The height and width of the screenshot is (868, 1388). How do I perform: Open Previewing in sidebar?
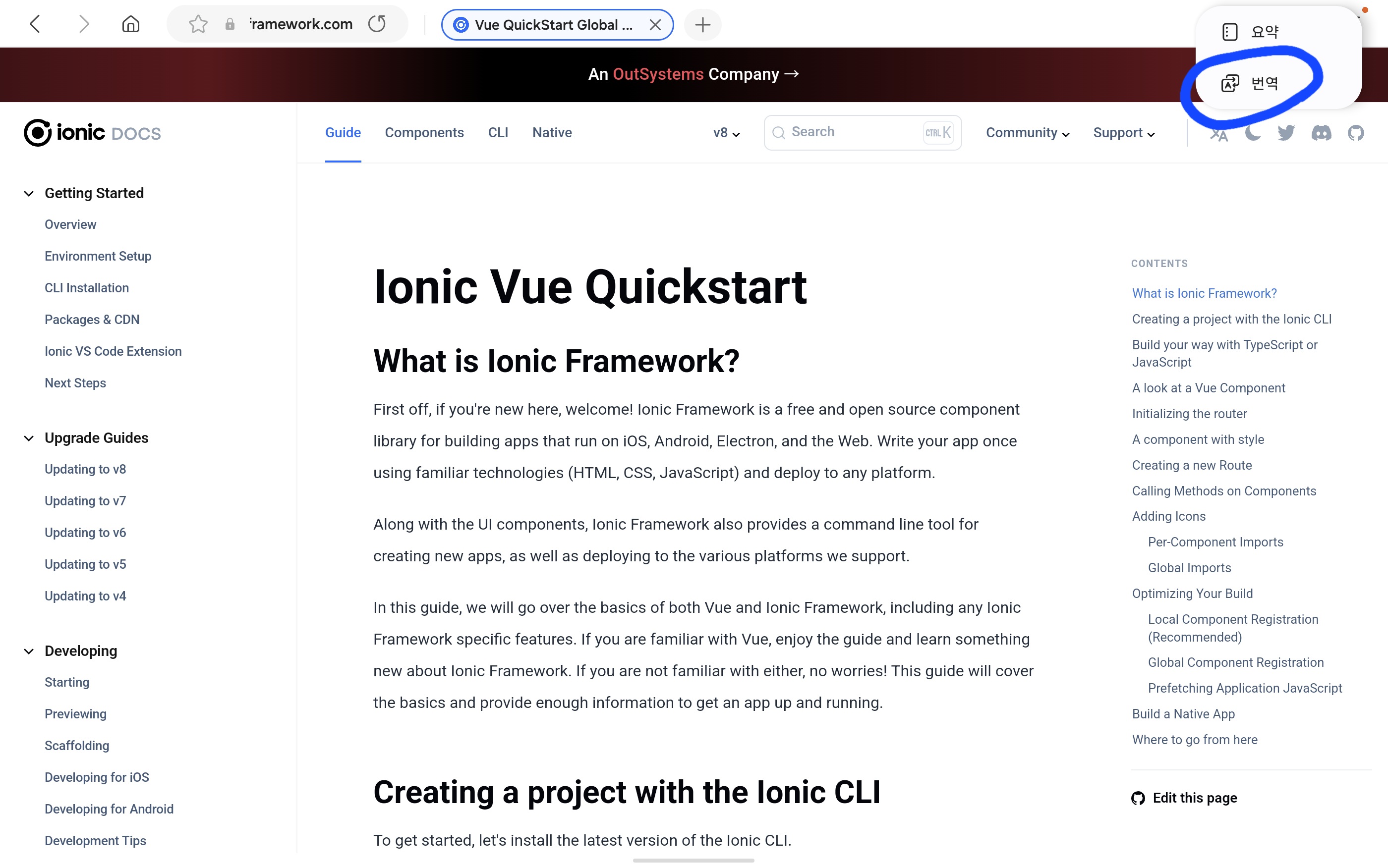(x=76, y=714)
